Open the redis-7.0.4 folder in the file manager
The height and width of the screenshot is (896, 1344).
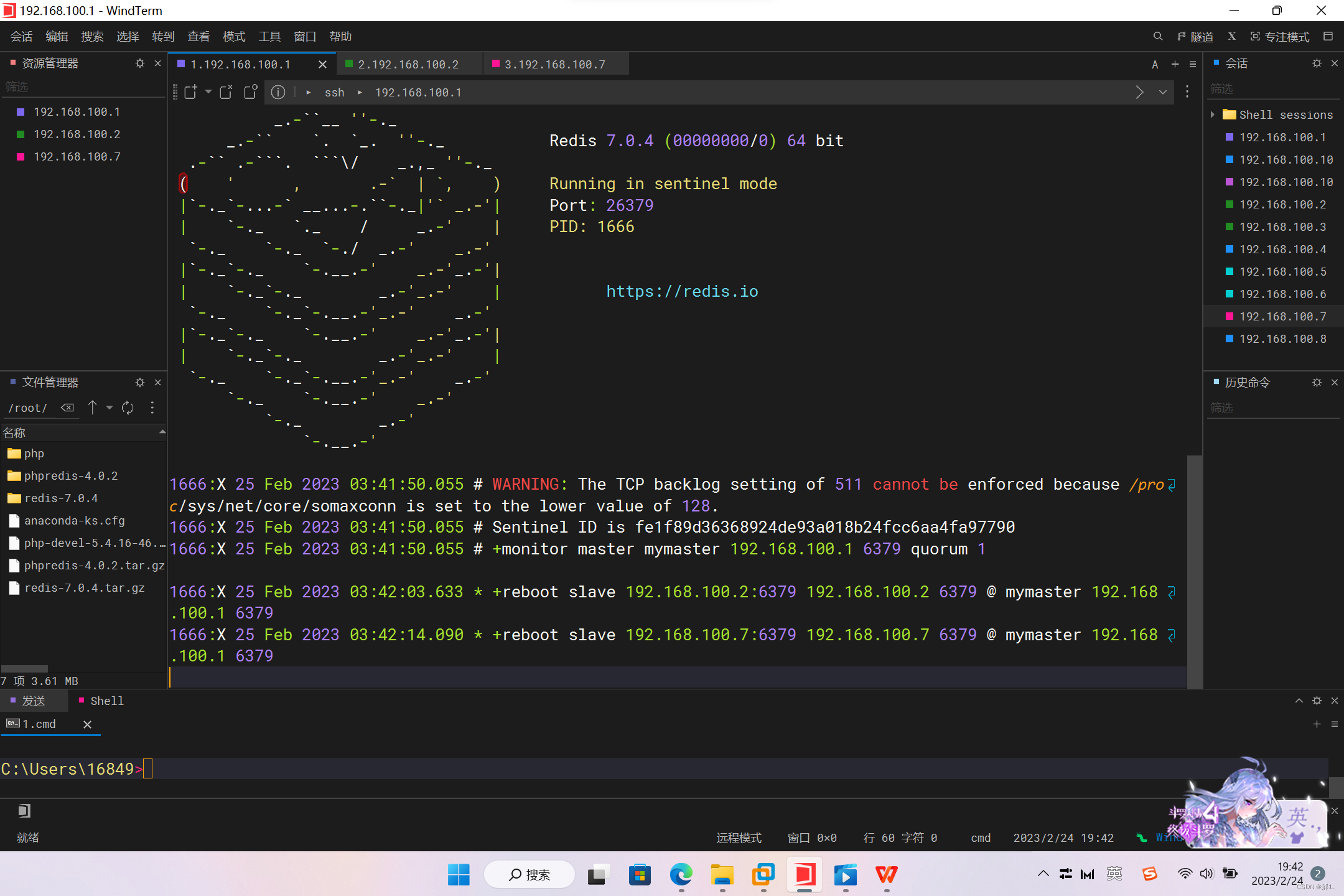click(60, 498)
